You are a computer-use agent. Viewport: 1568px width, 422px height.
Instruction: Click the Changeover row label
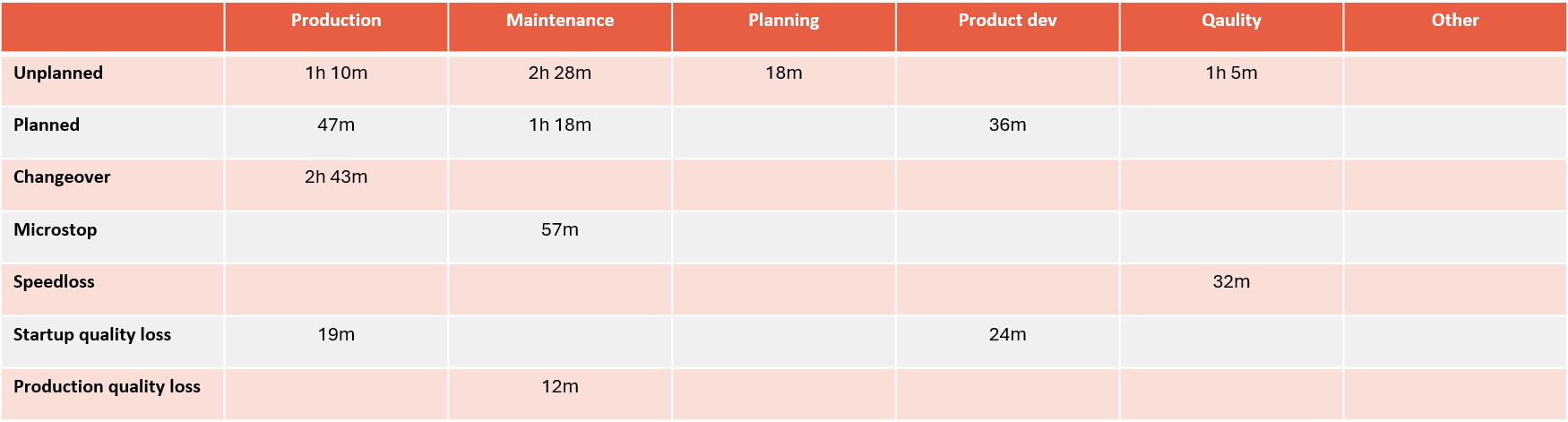coord(62,177)
